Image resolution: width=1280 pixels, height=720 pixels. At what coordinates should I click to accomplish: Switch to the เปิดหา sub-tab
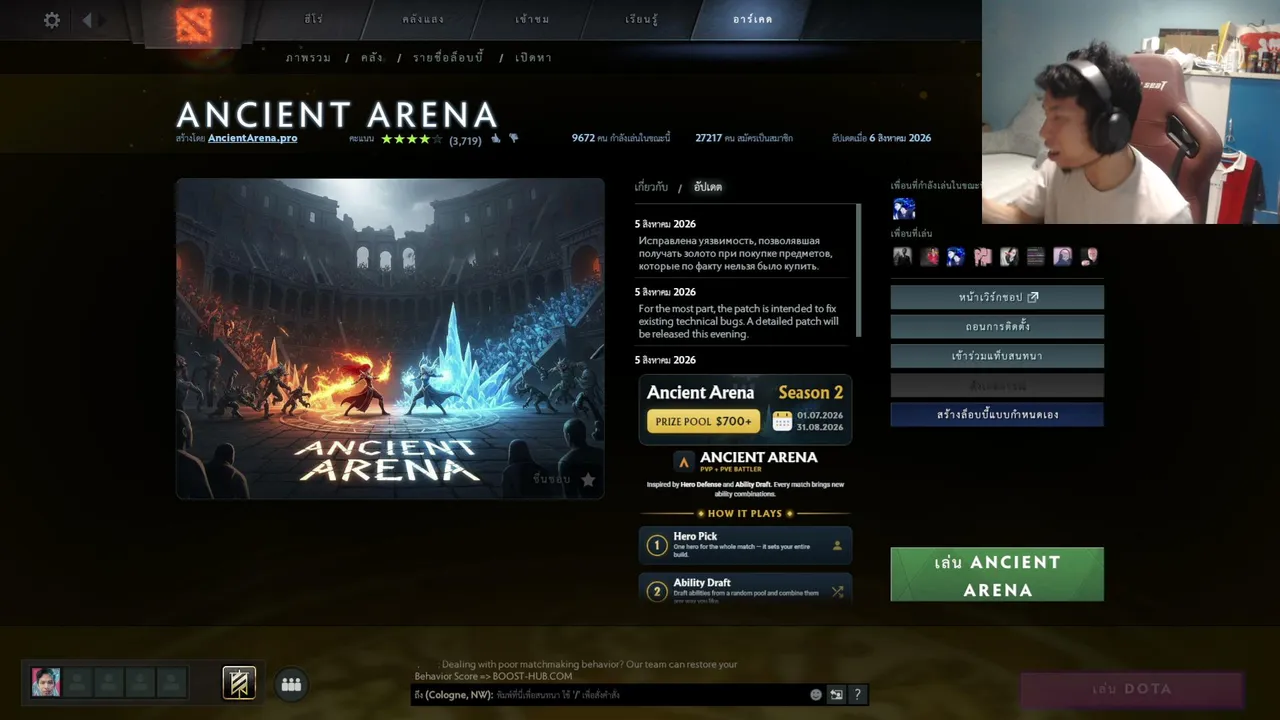pyautogui.click(x=533, y=58)
